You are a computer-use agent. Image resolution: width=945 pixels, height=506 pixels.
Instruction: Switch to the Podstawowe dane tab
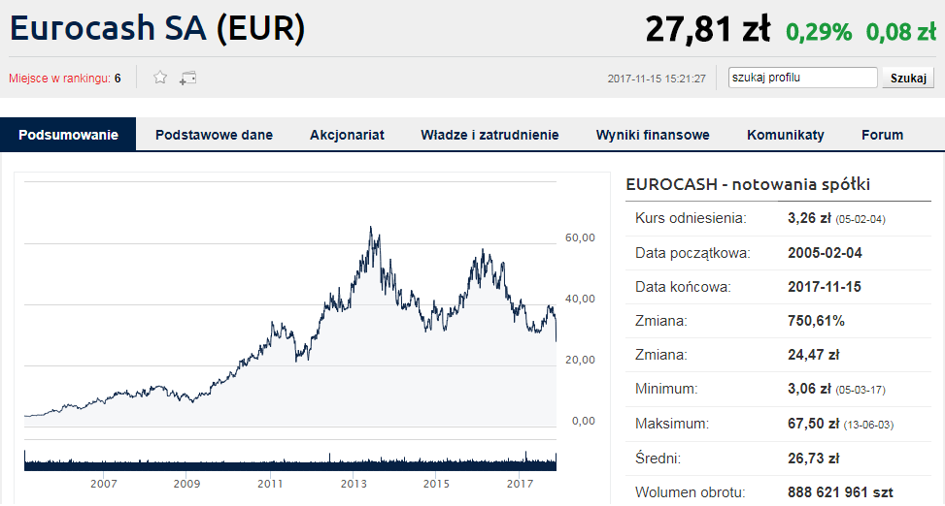[x=214, y=135]
